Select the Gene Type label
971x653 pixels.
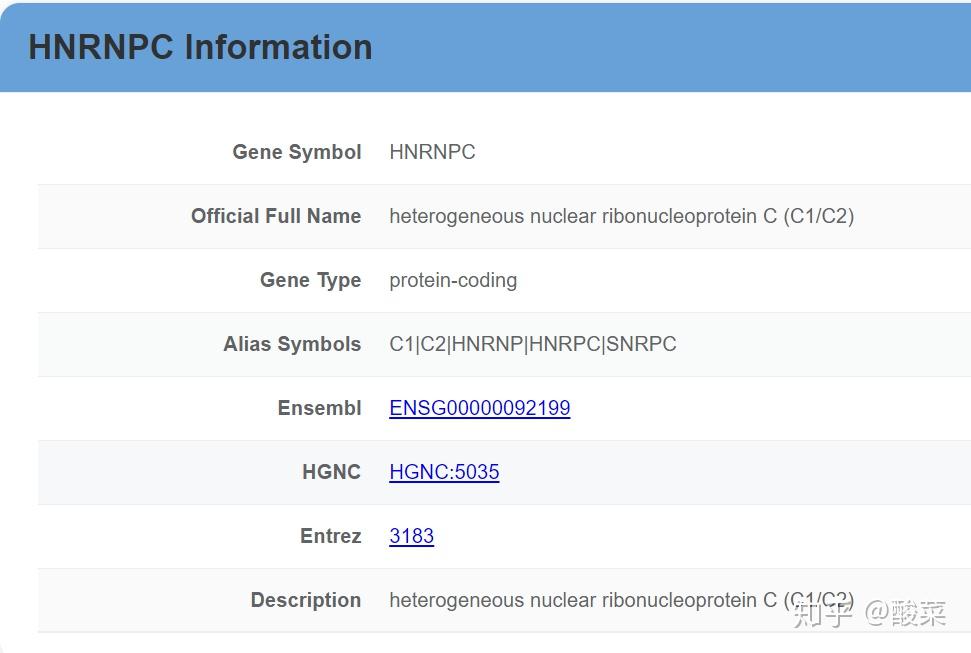tap(310, 280)
